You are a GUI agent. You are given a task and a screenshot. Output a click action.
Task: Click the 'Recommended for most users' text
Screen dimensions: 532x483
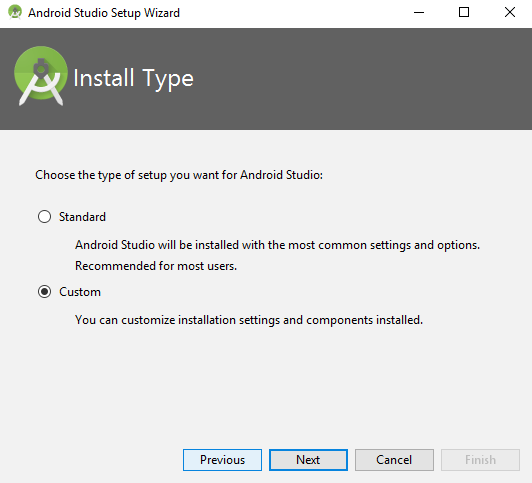tap(156, 266)
